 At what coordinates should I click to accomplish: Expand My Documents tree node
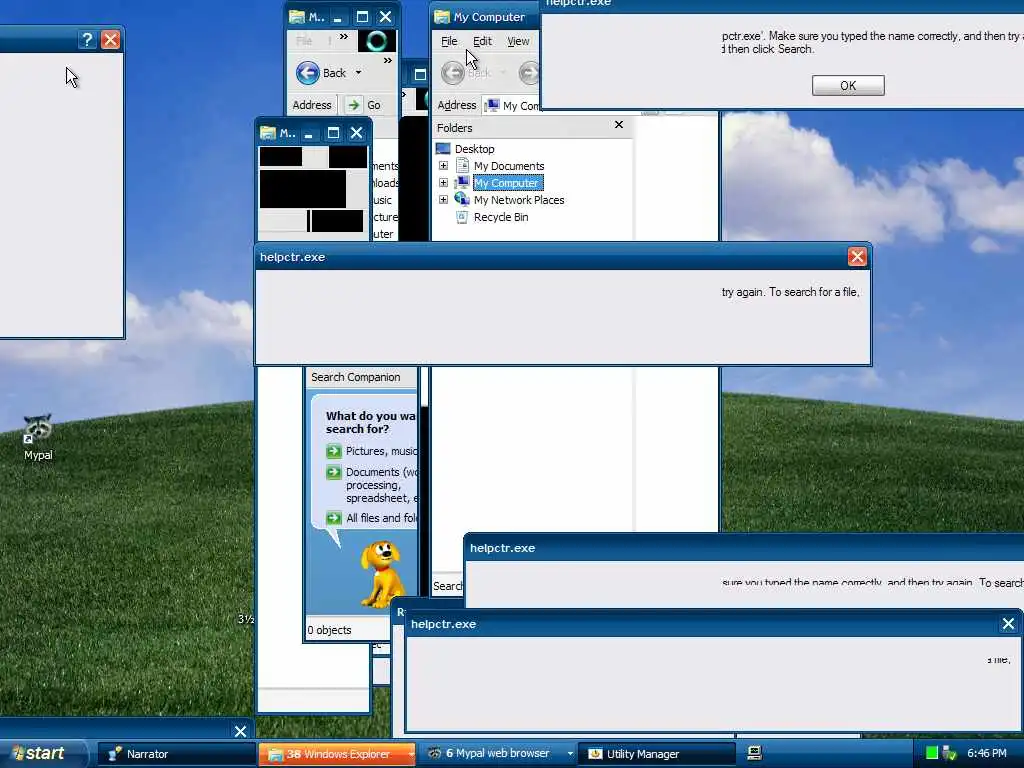tap(443, 166)
